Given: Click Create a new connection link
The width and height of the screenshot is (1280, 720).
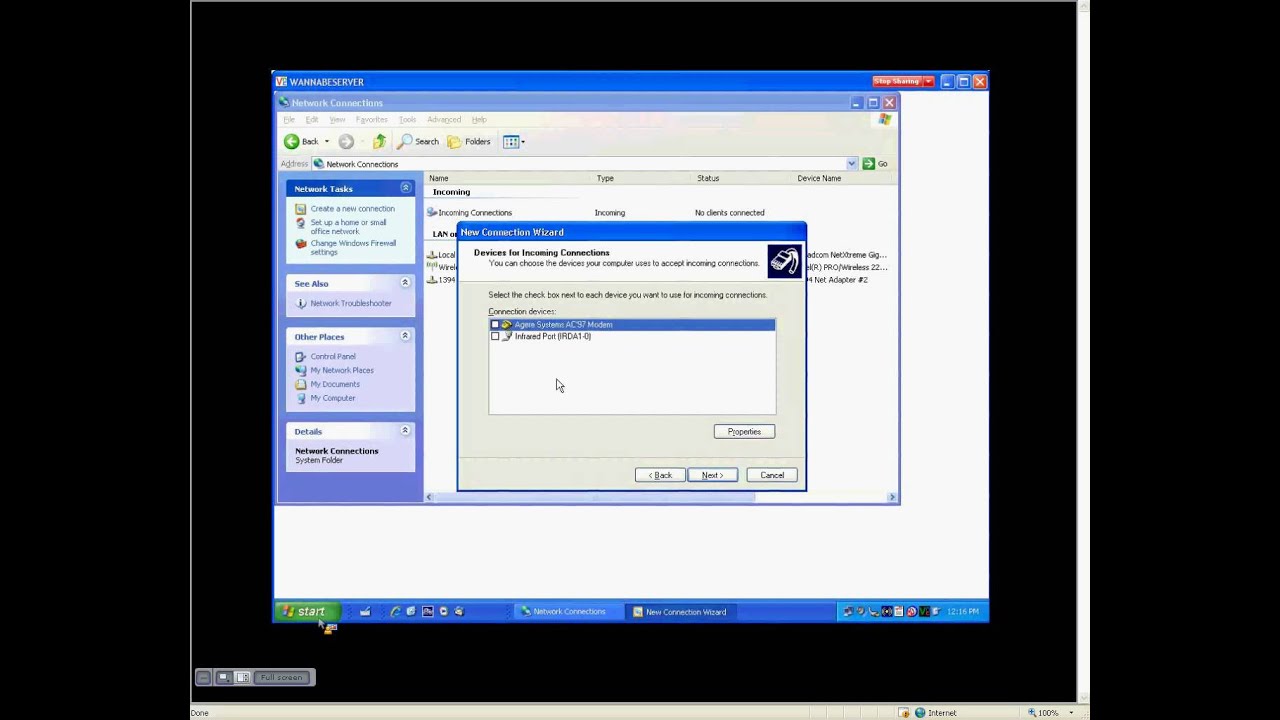Looking at the screenshot, I should pyautogui.click(x=352, y=209).
